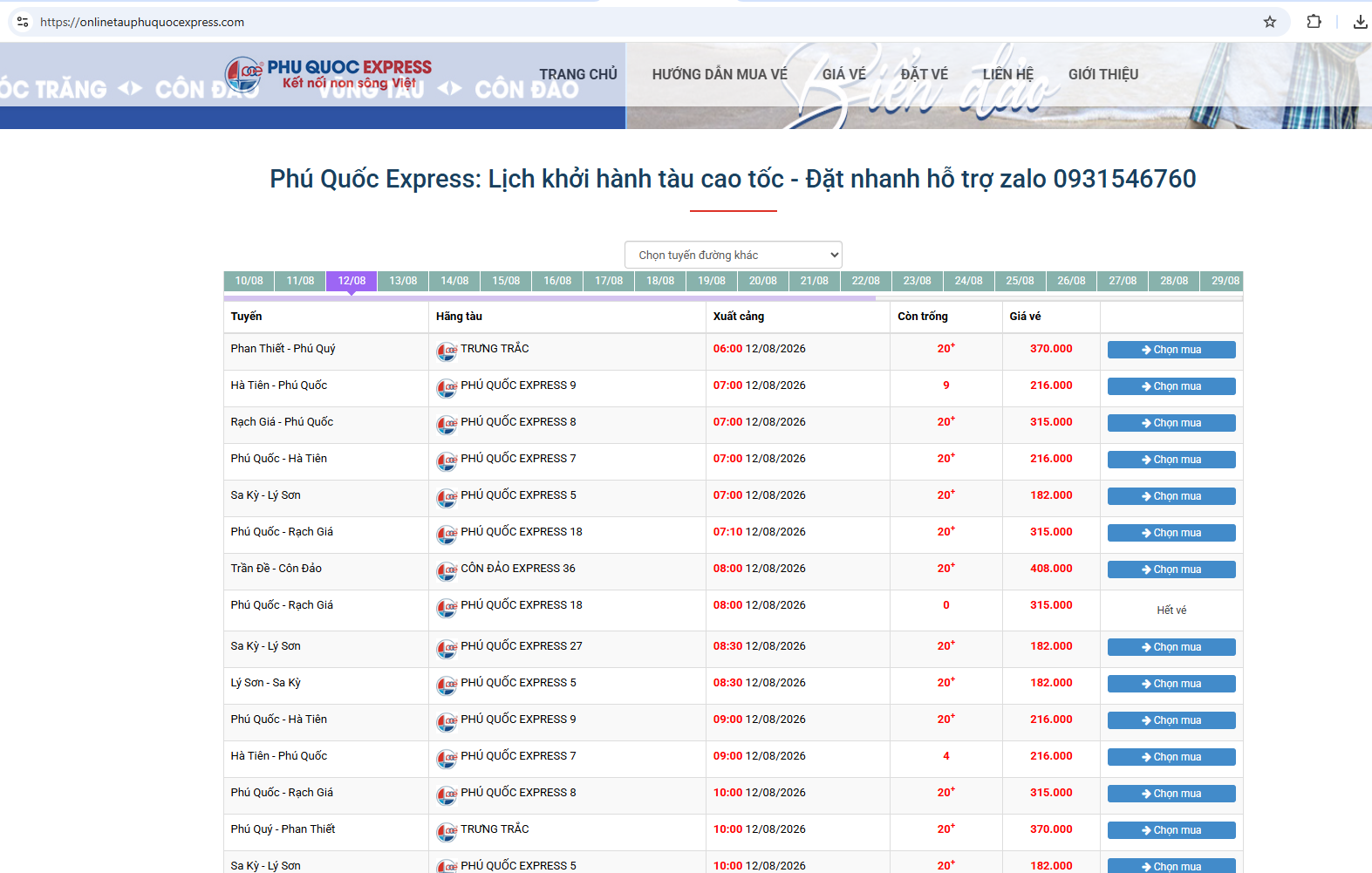Click the 'Trần Đề - Côn Đảo' route name
Image resolution: width=1372 pixels, height=873 pixels.
276,569
